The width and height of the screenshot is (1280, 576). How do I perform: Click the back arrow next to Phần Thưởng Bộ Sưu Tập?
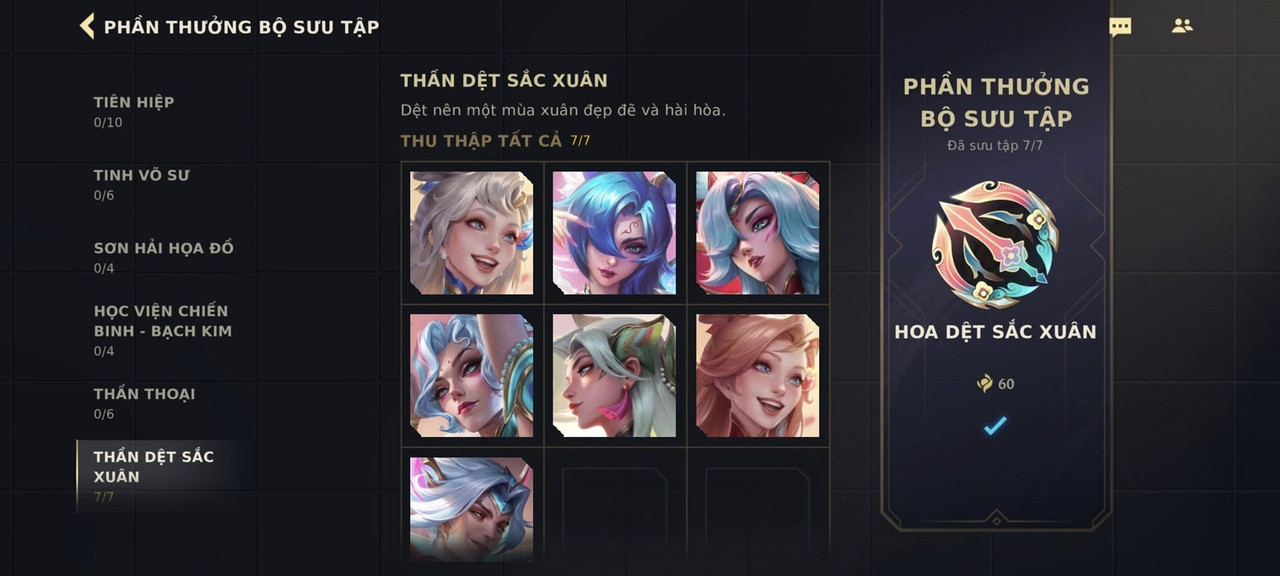[x=87, y=26]
